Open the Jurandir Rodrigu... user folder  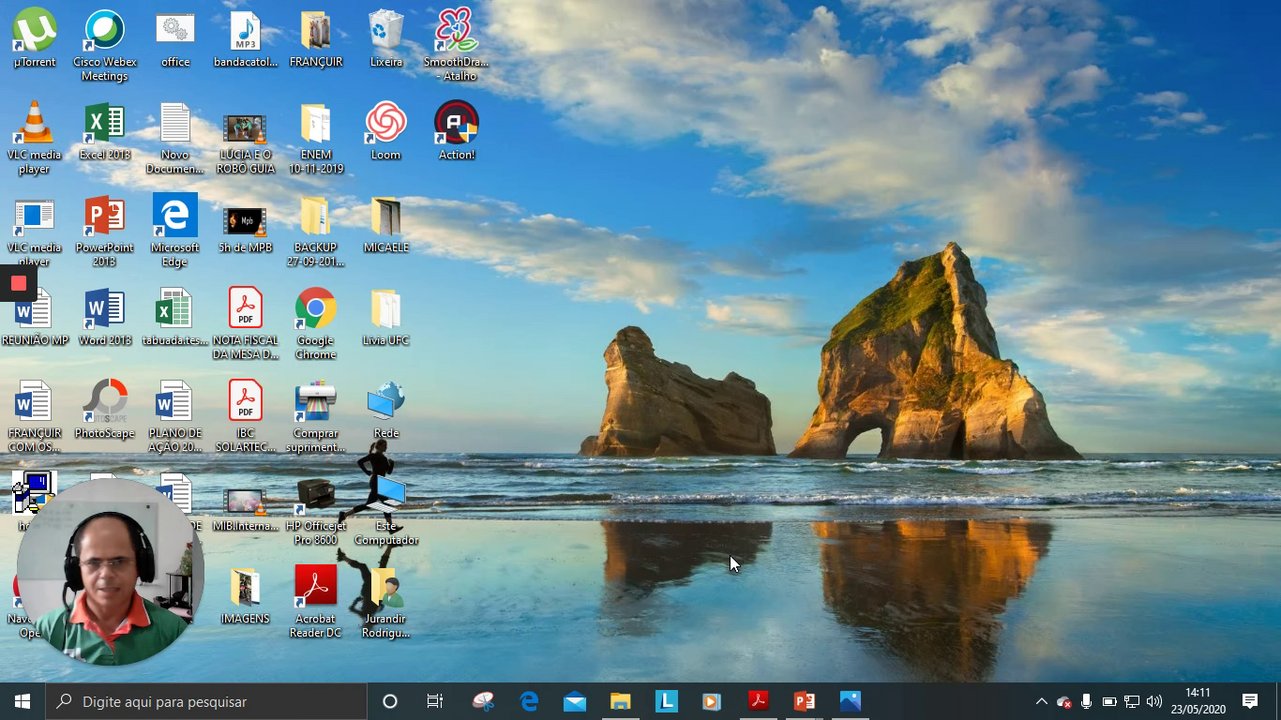(386, 603)
